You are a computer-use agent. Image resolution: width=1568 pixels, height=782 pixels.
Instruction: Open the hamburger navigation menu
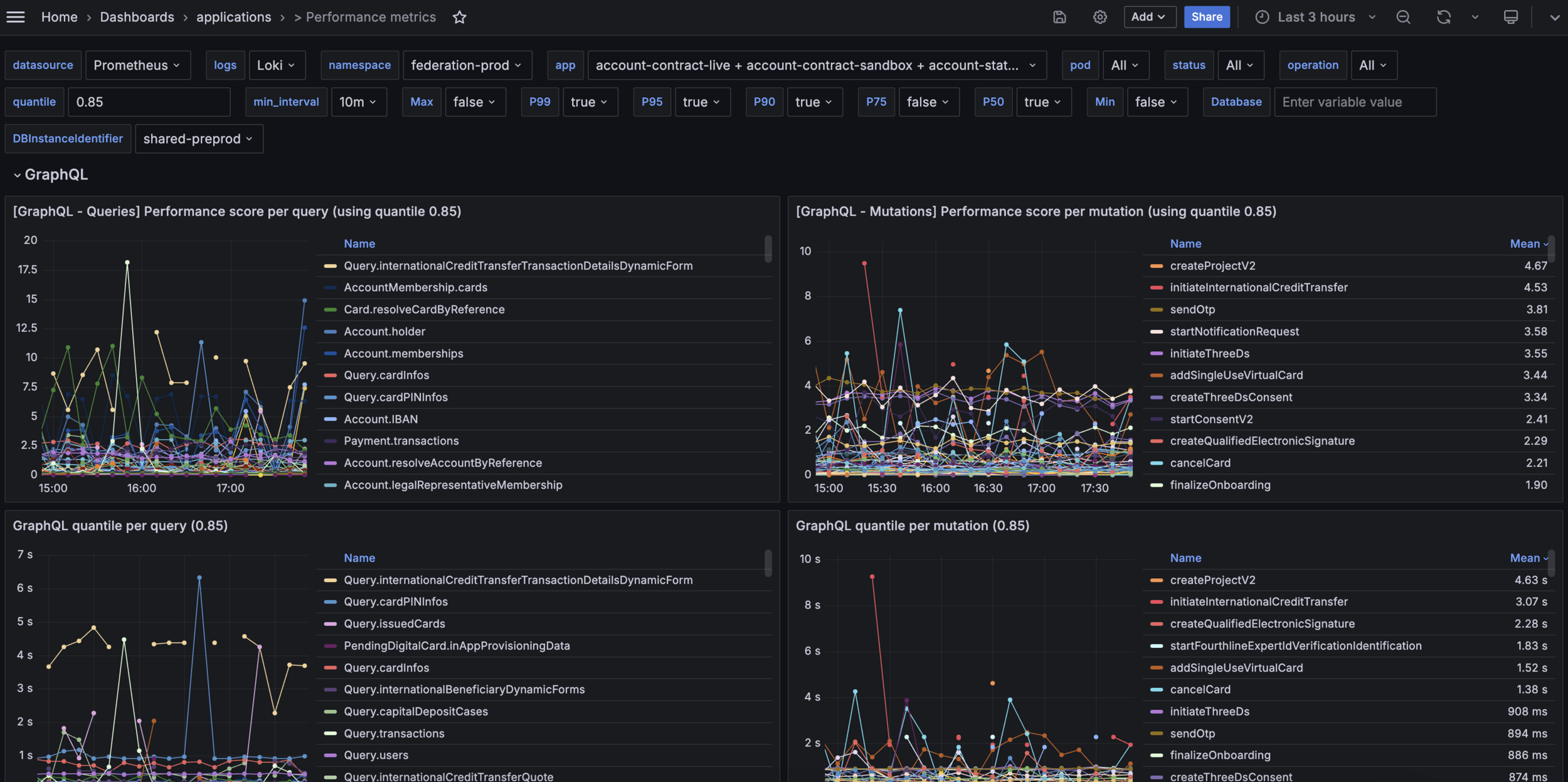[16, 17]
